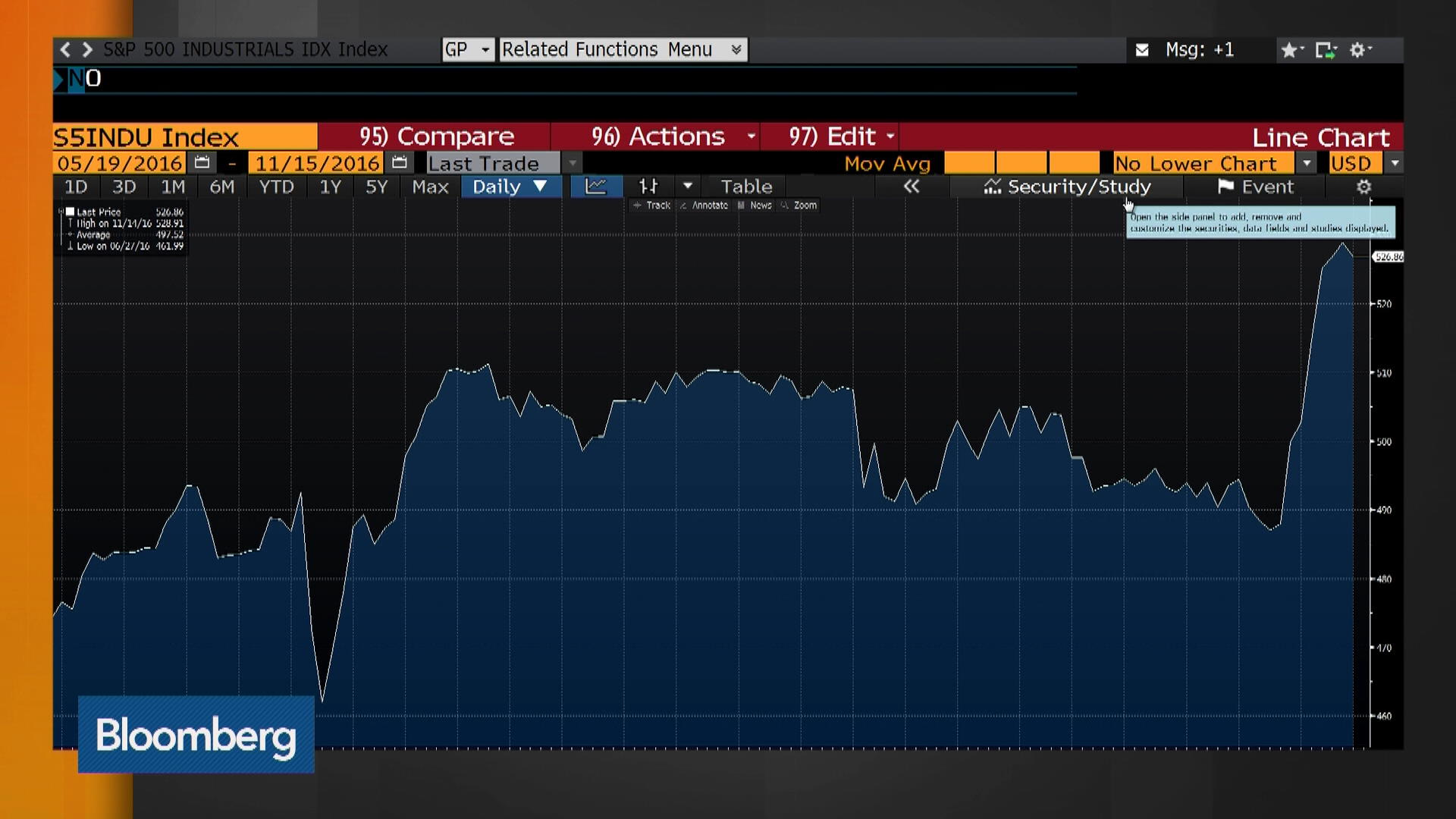
Task: Activate the Annotate tool
Action: pos(704,206)
